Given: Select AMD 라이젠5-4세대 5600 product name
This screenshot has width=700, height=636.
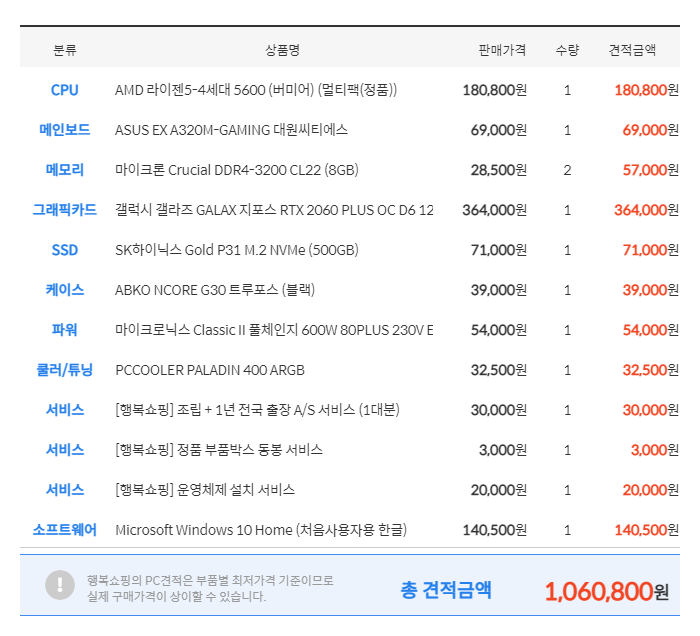Looking at the screenshot, I should click(x=256, y=90).
